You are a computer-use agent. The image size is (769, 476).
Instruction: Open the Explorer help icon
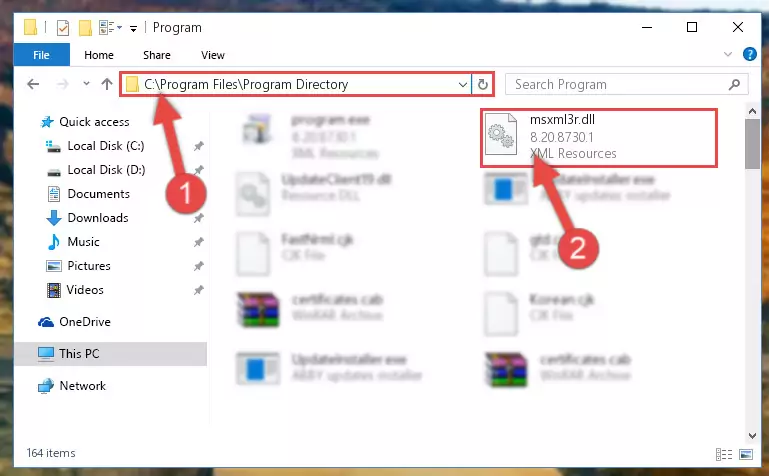tap(749, 54)
